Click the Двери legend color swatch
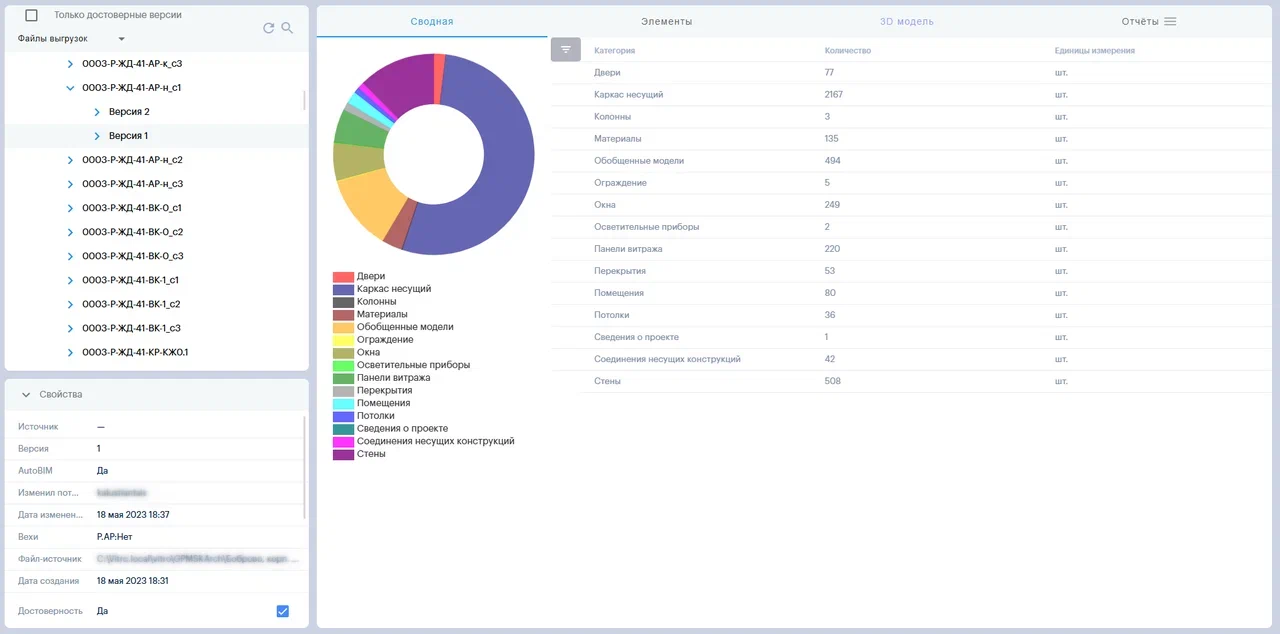Image resolution: width=1280 pixels, height=634 pixels. coord(343,277)
